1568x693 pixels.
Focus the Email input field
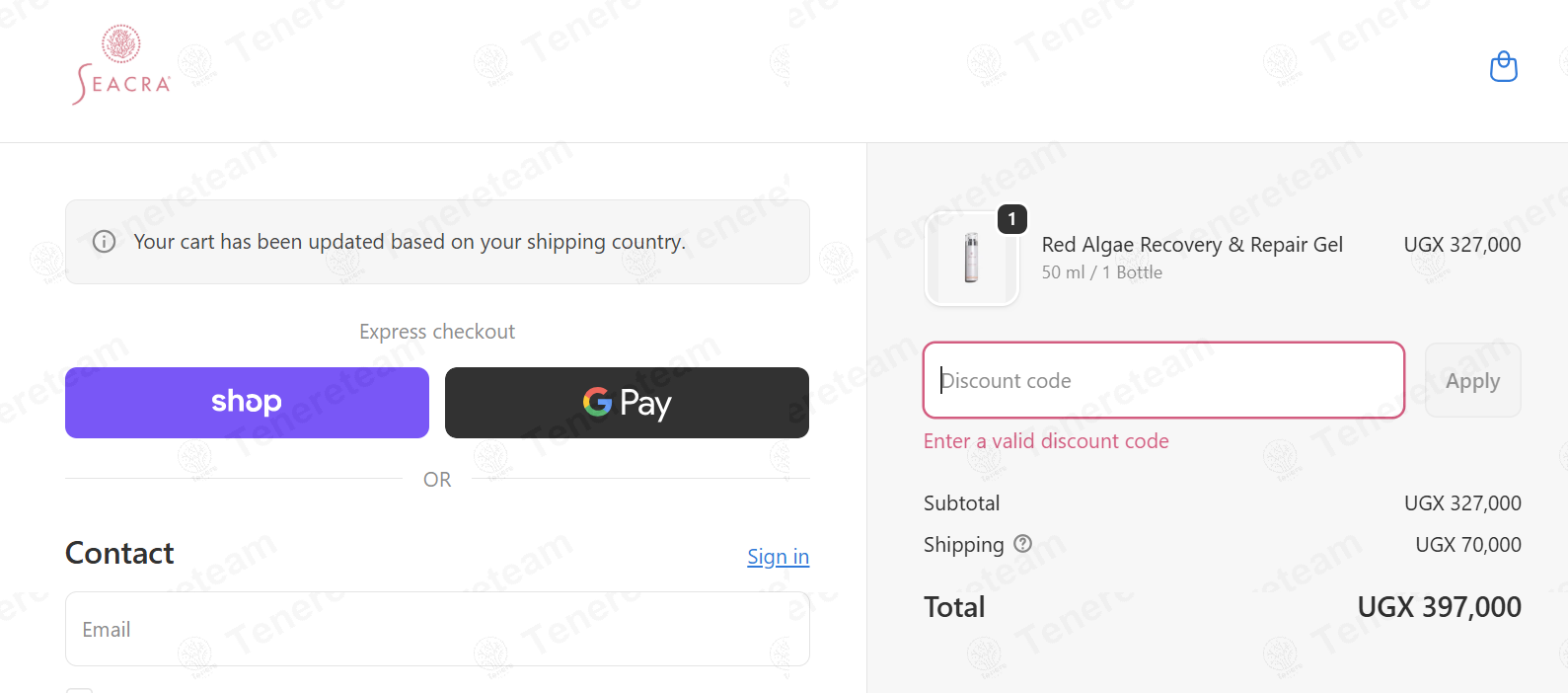(437, 629)
